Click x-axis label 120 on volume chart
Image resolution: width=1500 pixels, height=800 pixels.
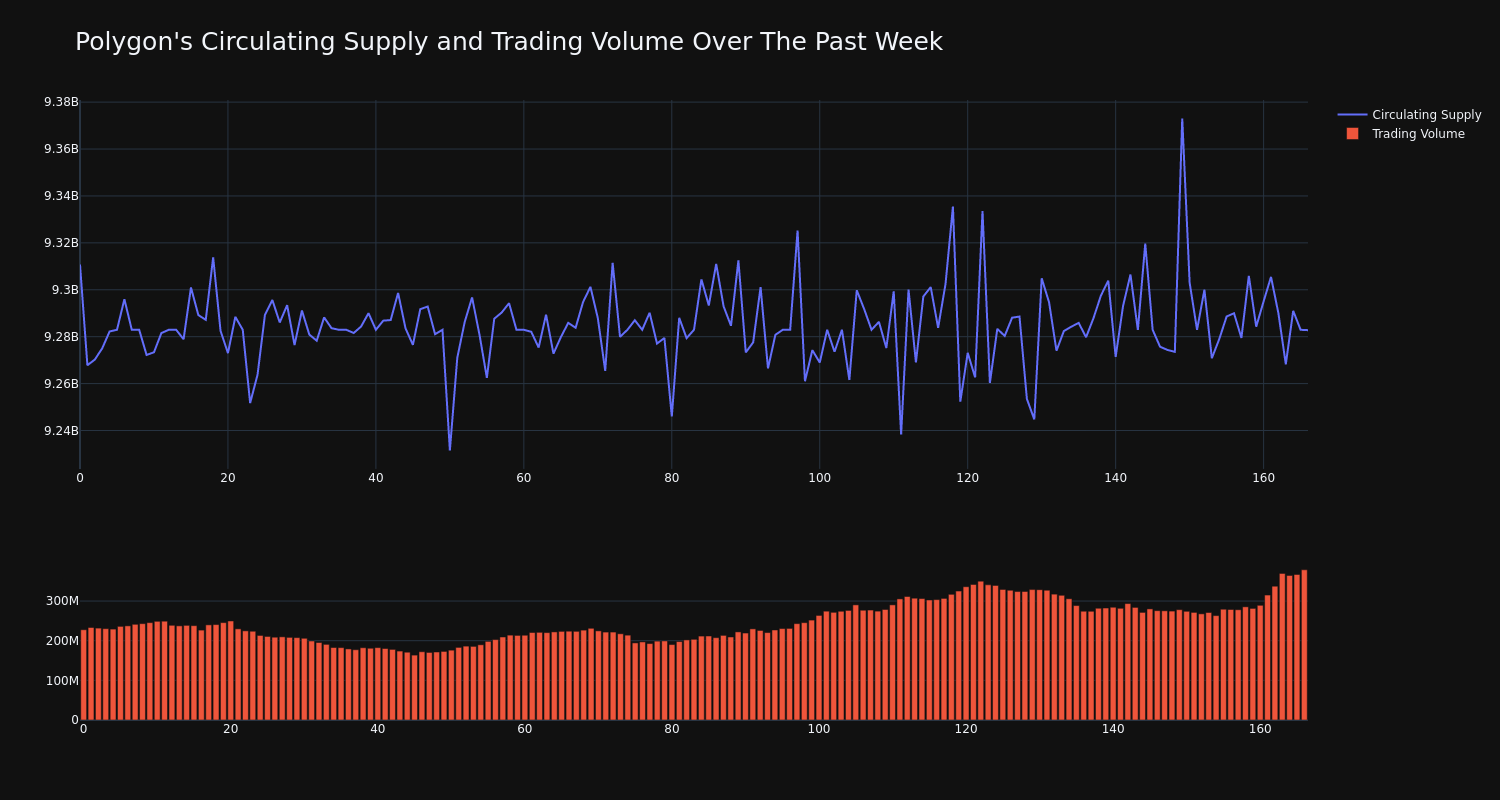966,729
